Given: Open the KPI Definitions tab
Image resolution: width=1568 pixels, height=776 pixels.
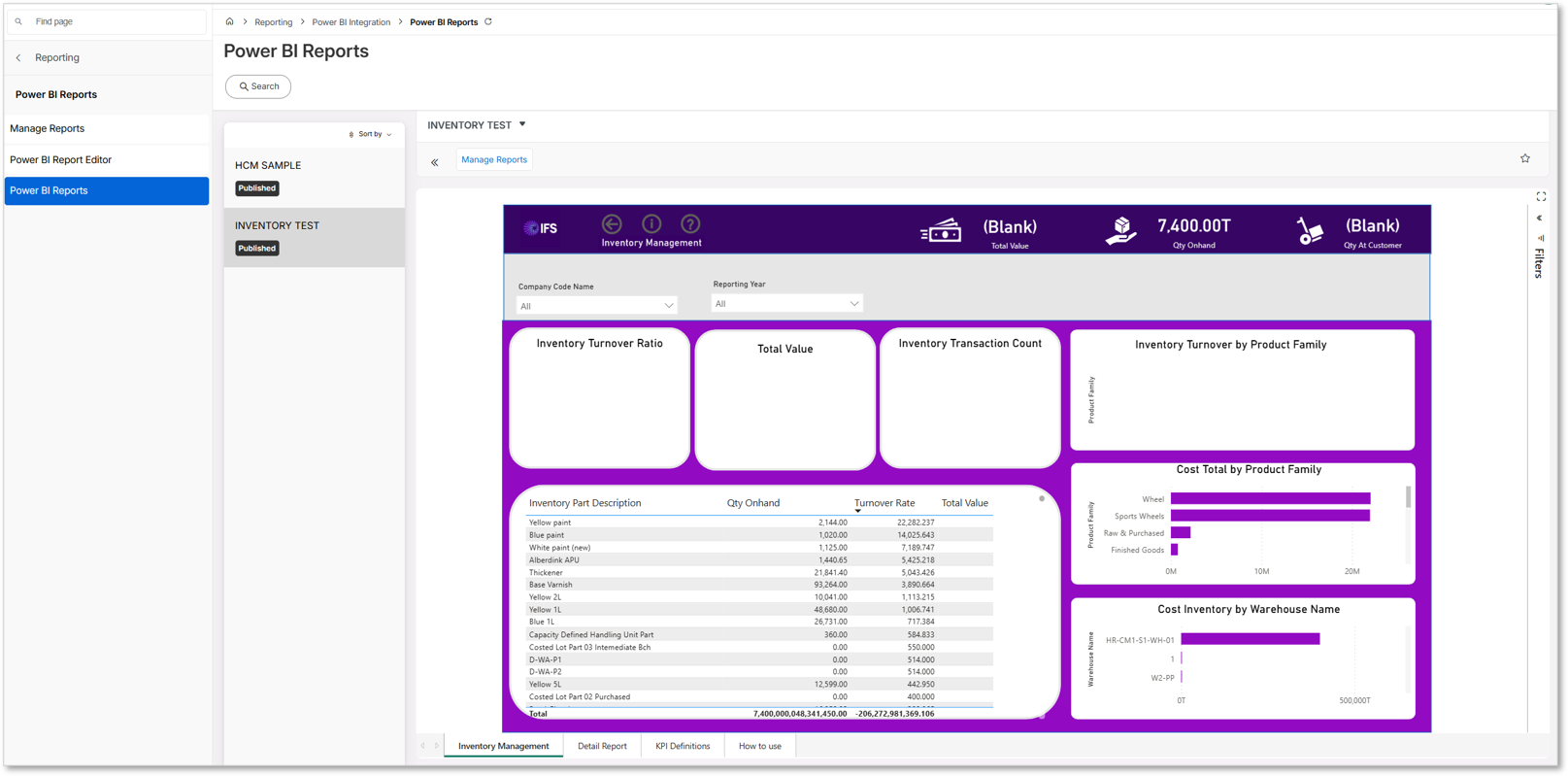Looking at the screenshot, I should [683, 746].
